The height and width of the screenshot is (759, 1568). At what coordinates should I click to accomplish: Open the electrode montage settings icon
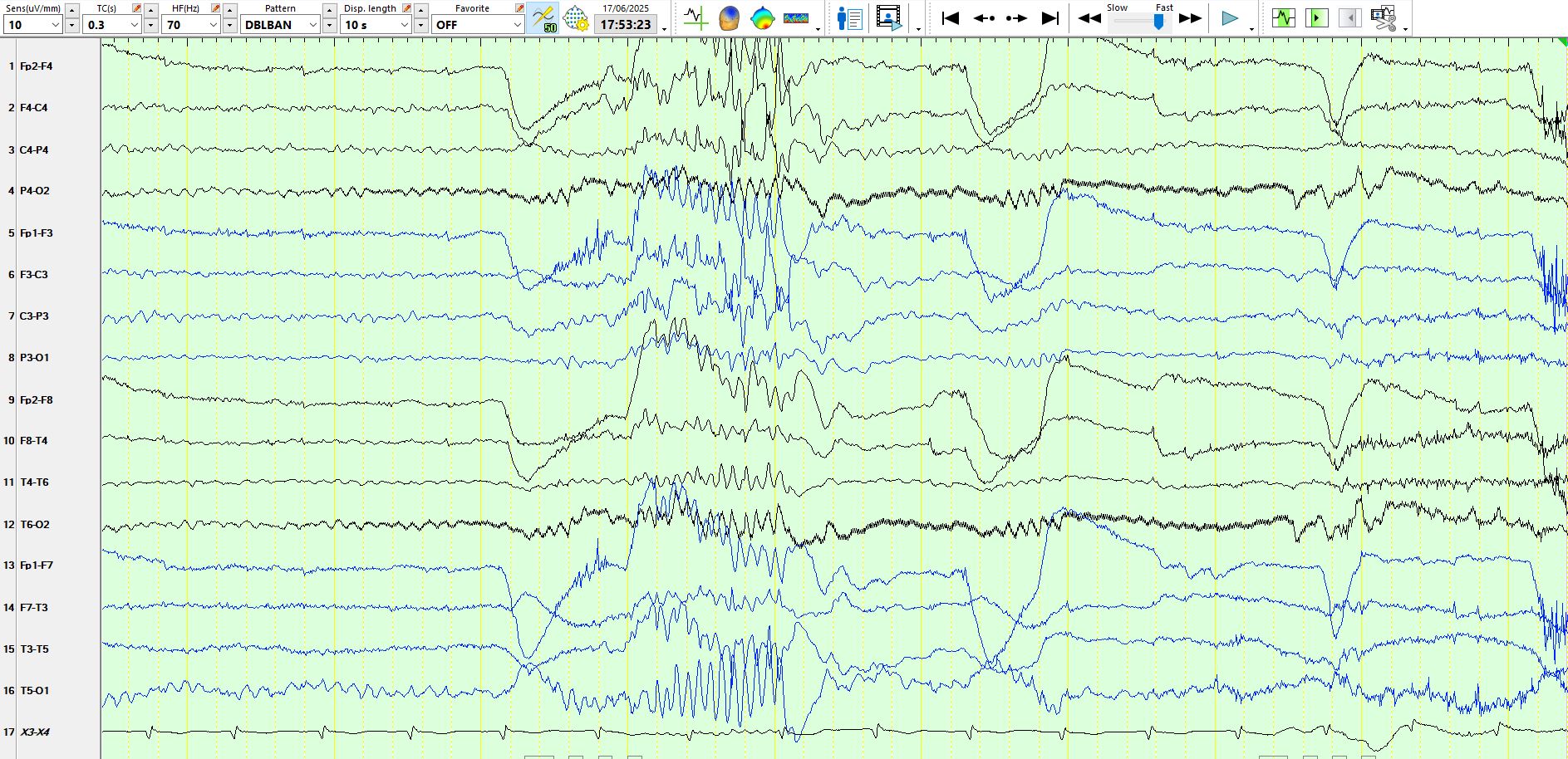coord(576,18)
